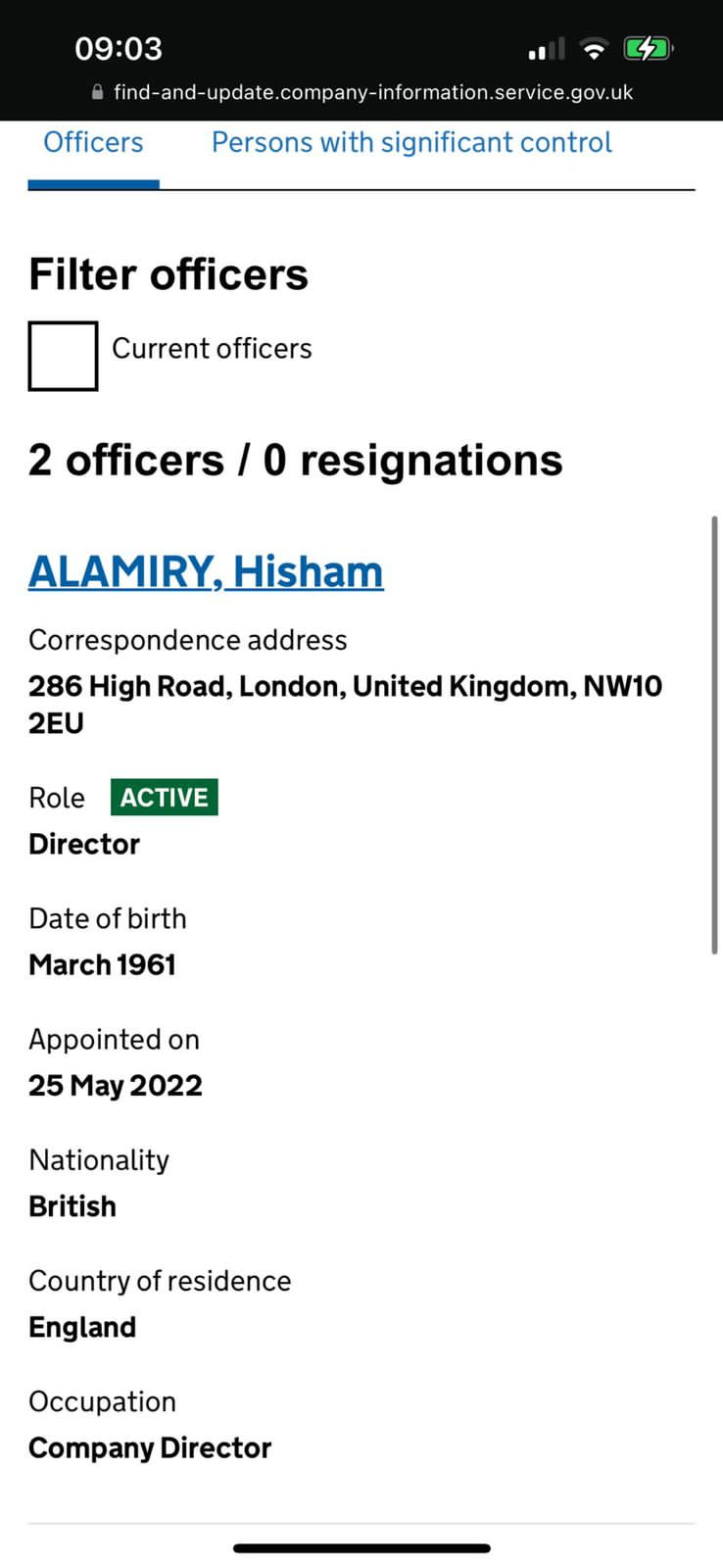
Task: Open the ALAMIRY, Hisham officer link
Action: [206, 571]
